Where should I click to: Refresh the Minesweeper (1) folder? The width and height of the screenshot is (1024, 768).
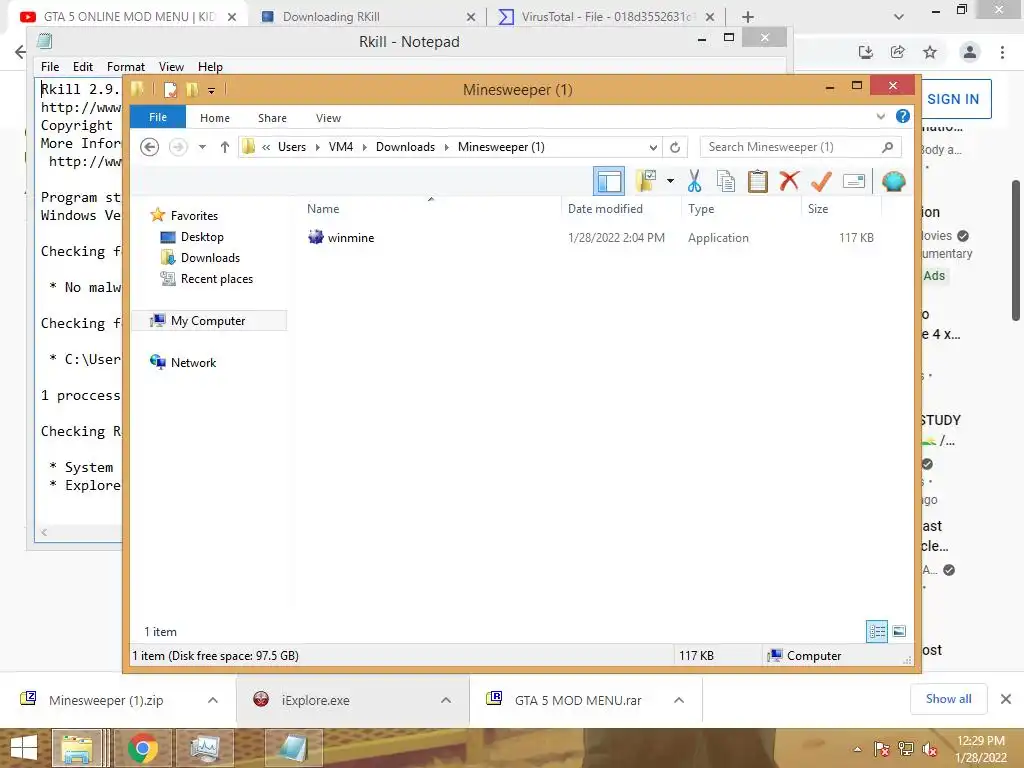coord(675,148)
